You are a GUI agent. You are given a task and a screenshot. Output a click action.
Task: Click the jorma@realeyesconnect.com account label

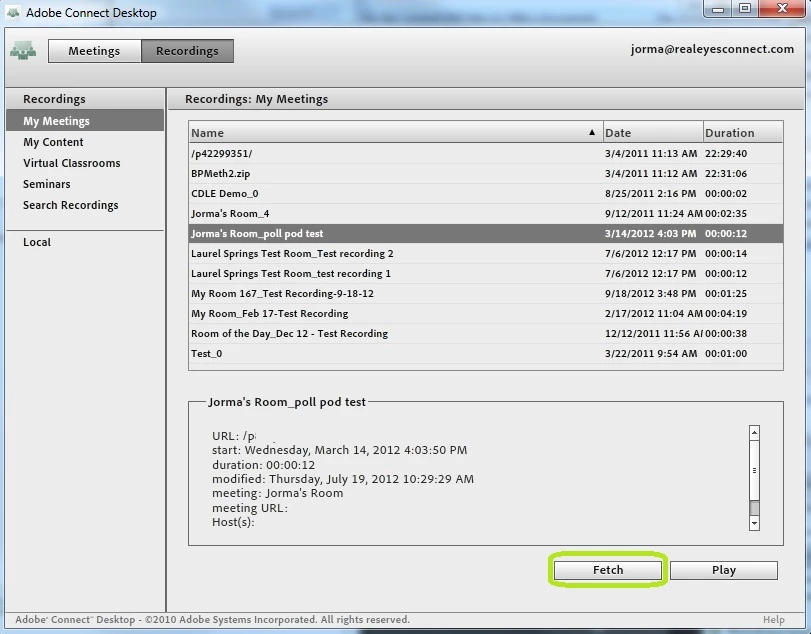pos(712,49)
